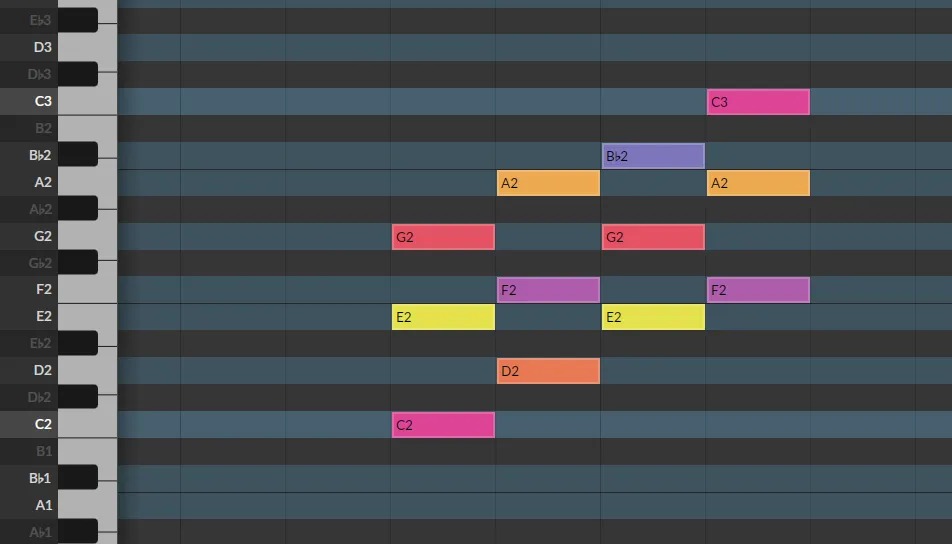This screenshot has width=952, height=544.
Task: Click the rightmost red G2 note block
Action: coord(653,237)
